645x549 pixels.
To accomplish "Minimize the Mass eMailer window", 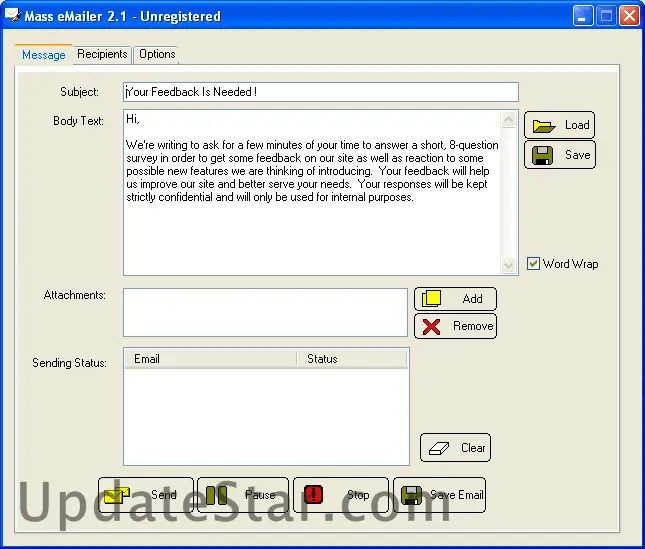I will pyautogui.click(x=583, y=16).
